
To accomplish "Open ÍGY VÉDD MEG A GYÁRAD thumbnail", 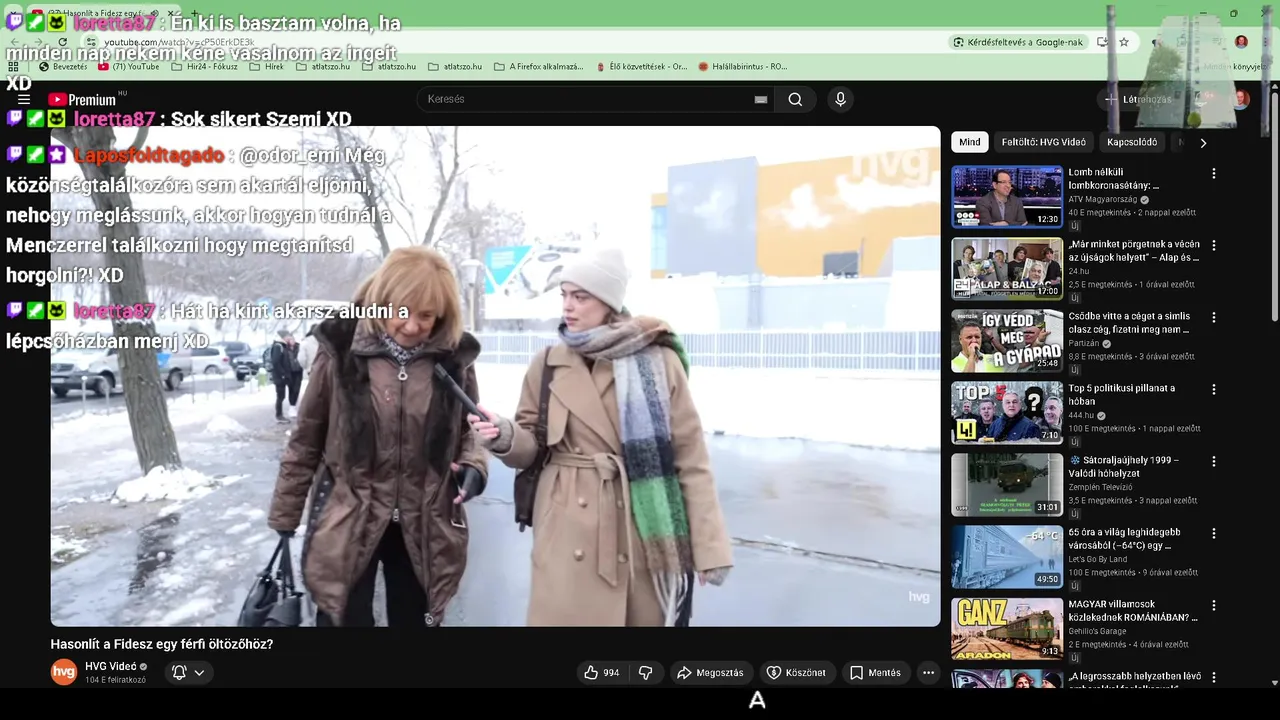I will tap(1007, 341).
